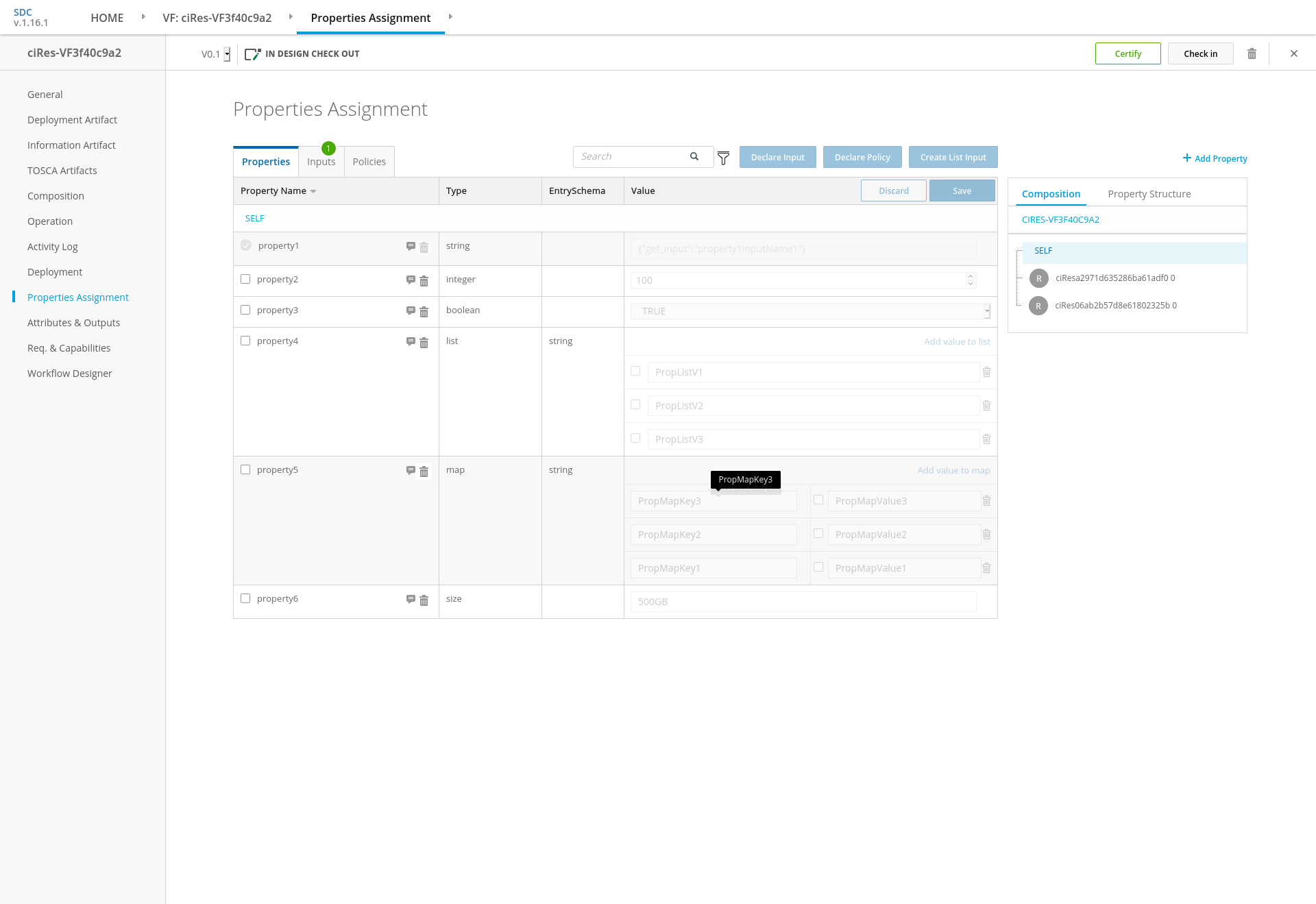Open the comment icon for property3
The height and width of the screenshot is (904, 1316).
tap(411, 310)
